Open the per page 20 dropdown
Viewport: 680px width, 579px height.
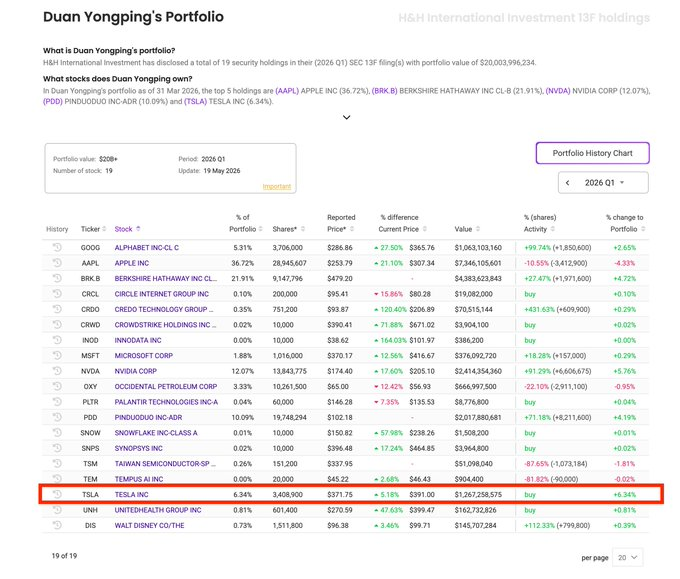pyautogui.click(x=628, y=557)
